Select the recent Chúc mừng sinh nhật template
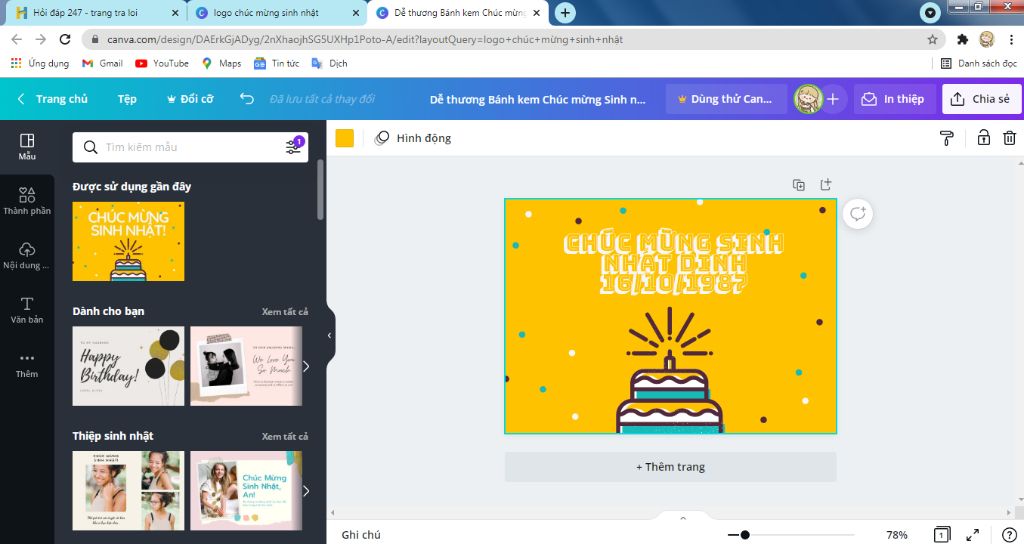This screenshot has width=1024, height=544. (128, 242)
